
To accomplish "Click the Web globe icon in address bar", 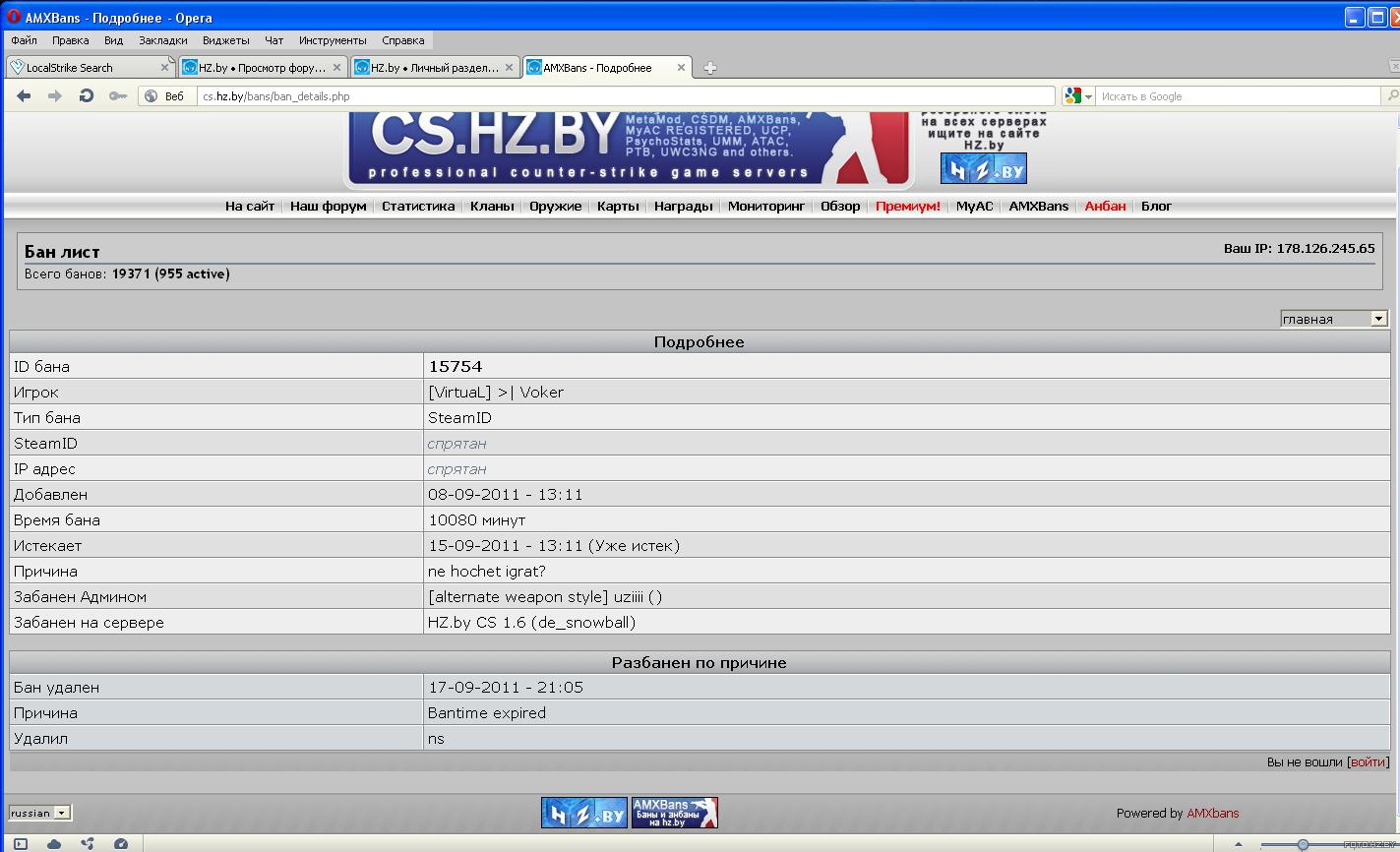I will 152,95.
